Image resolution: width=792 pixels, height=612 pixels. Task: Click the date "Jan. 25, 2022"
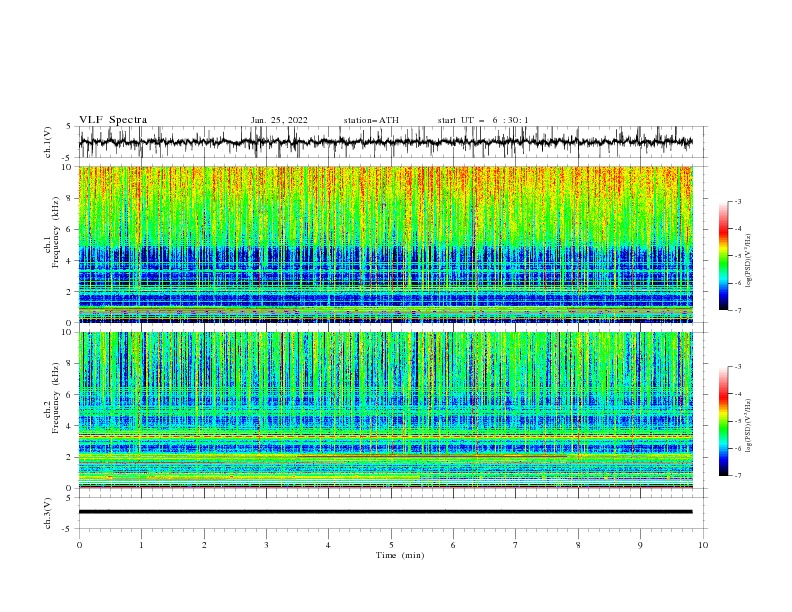point(279,120)
